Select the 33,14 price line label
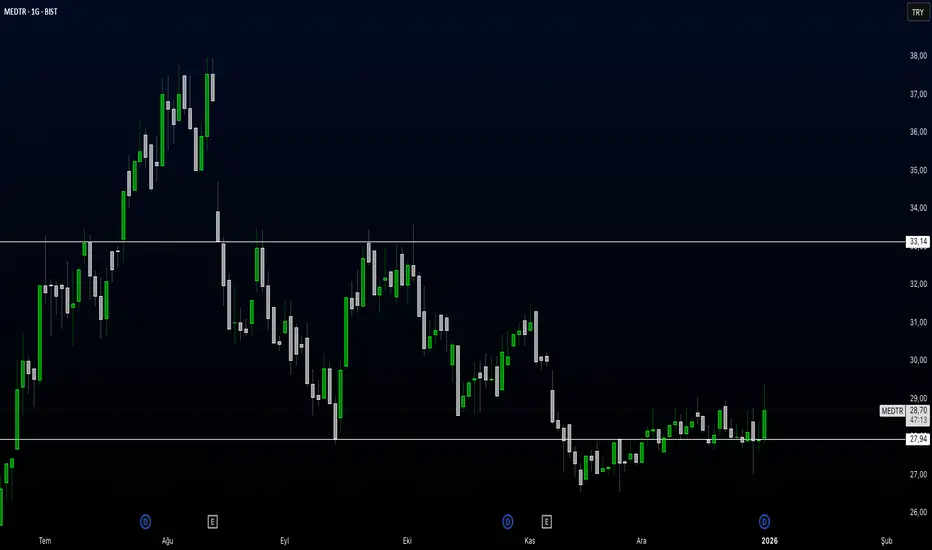Screen dimensions: 932x550 pyautogui.click(x=918, y=241)
